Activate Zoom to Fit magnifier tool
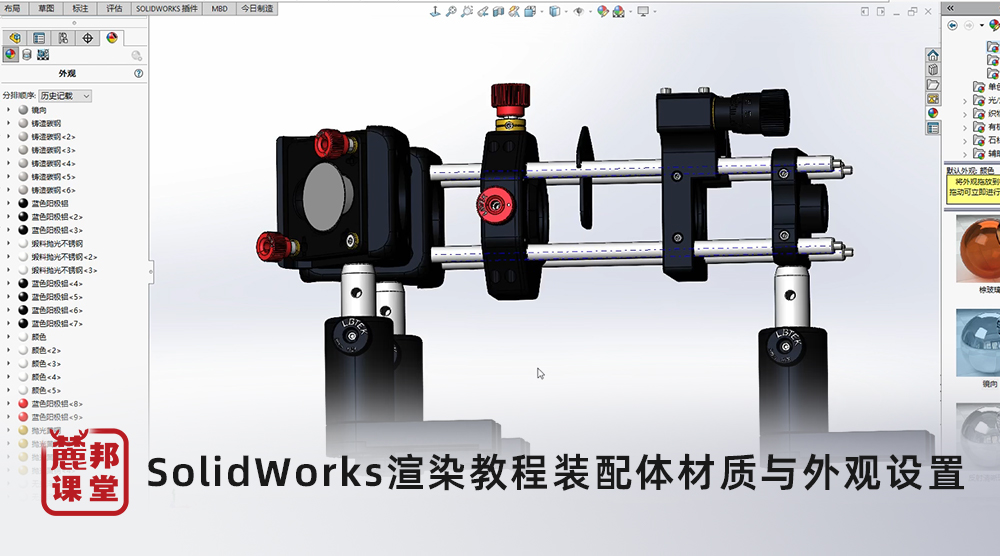The image size is (1000, 556). [x=451, y=11]
